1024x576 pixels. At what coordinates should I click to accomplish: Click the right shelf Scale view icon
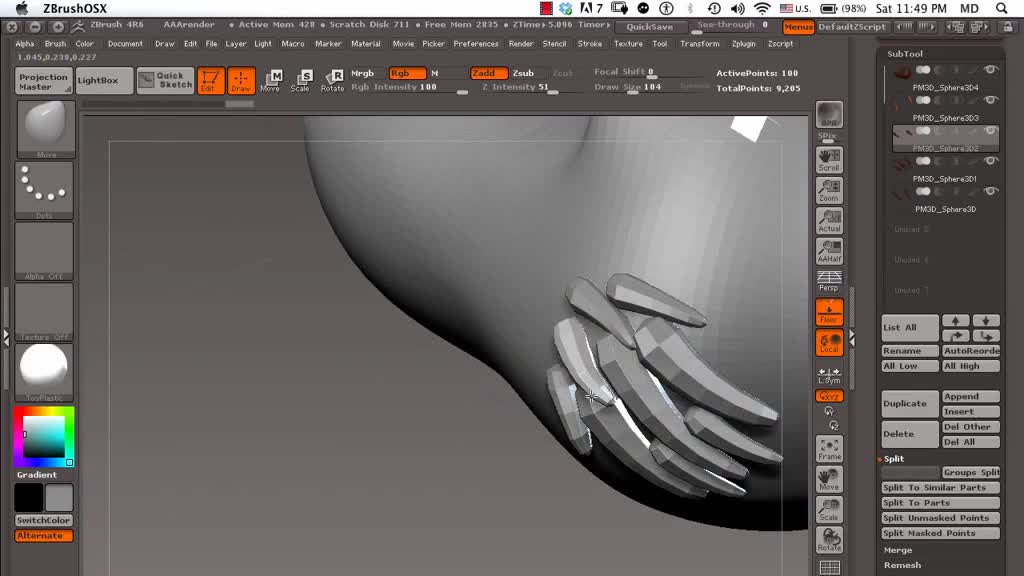(829, 509)
